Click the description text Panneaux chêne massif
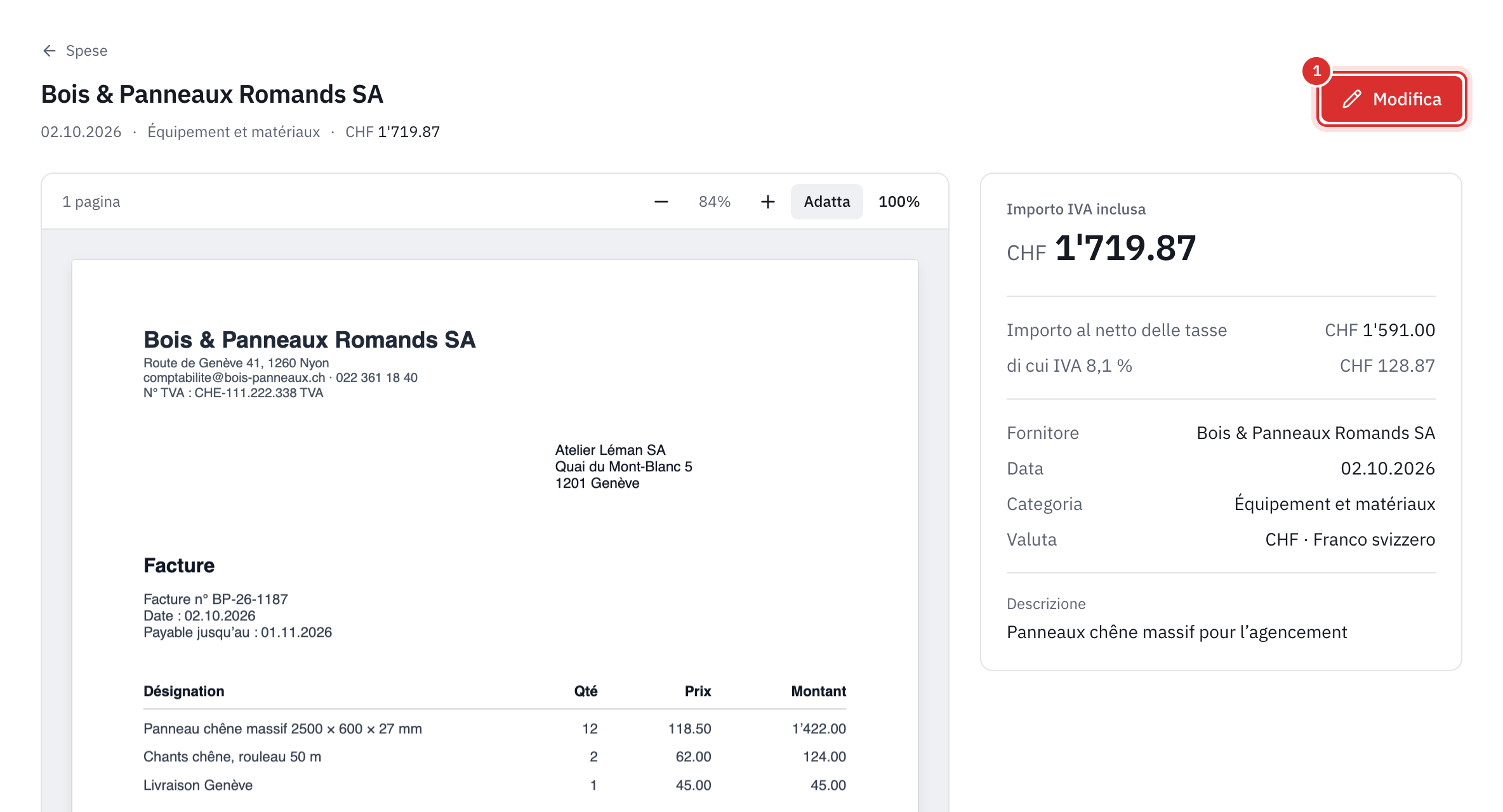The height and width of the screenshot is (812, 1503). (x=1177, y=632)
